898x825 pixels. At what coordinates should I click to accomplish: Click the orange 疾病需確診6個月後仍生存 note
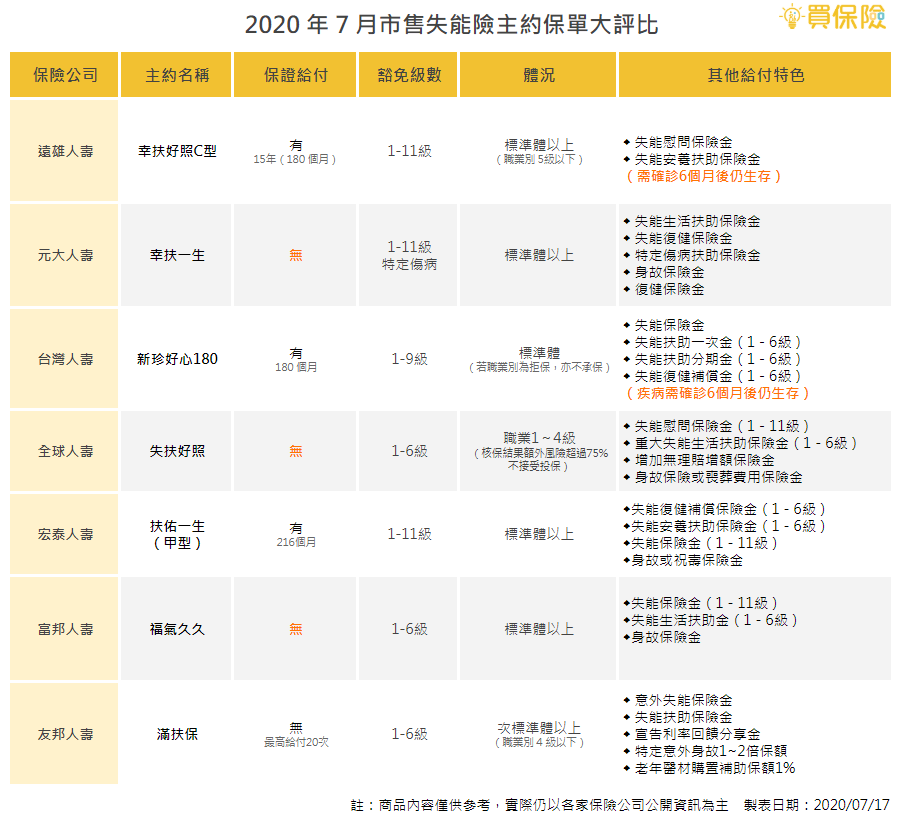(717, 393)
